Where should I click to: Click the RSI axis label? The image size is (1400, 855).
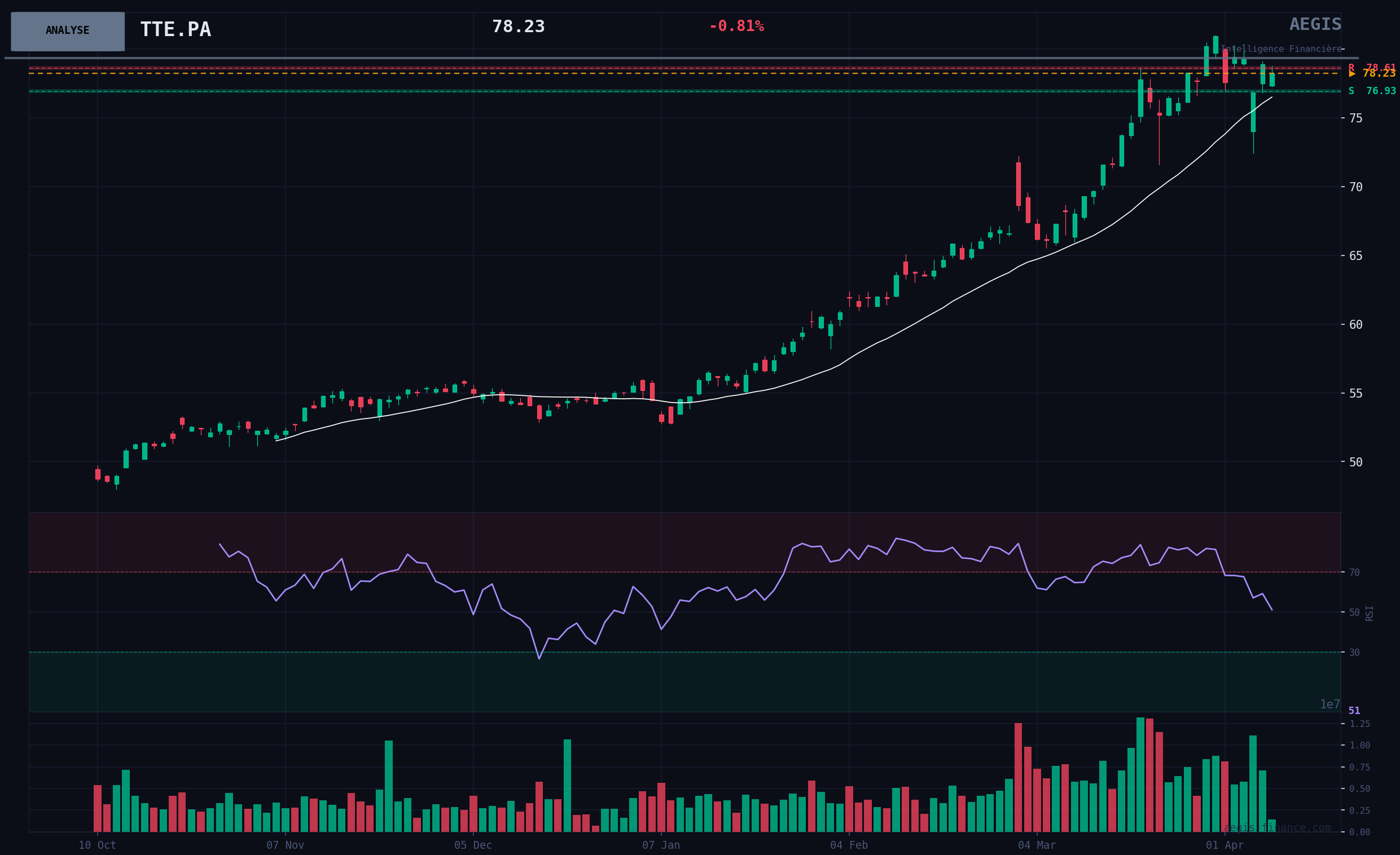pos(1370,613)
